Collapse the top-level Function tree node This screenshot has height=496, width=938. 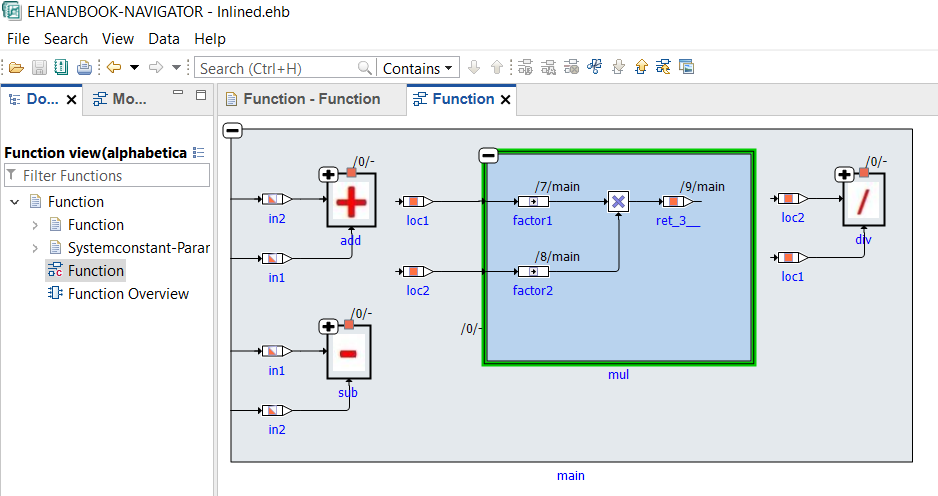[15, 202]
